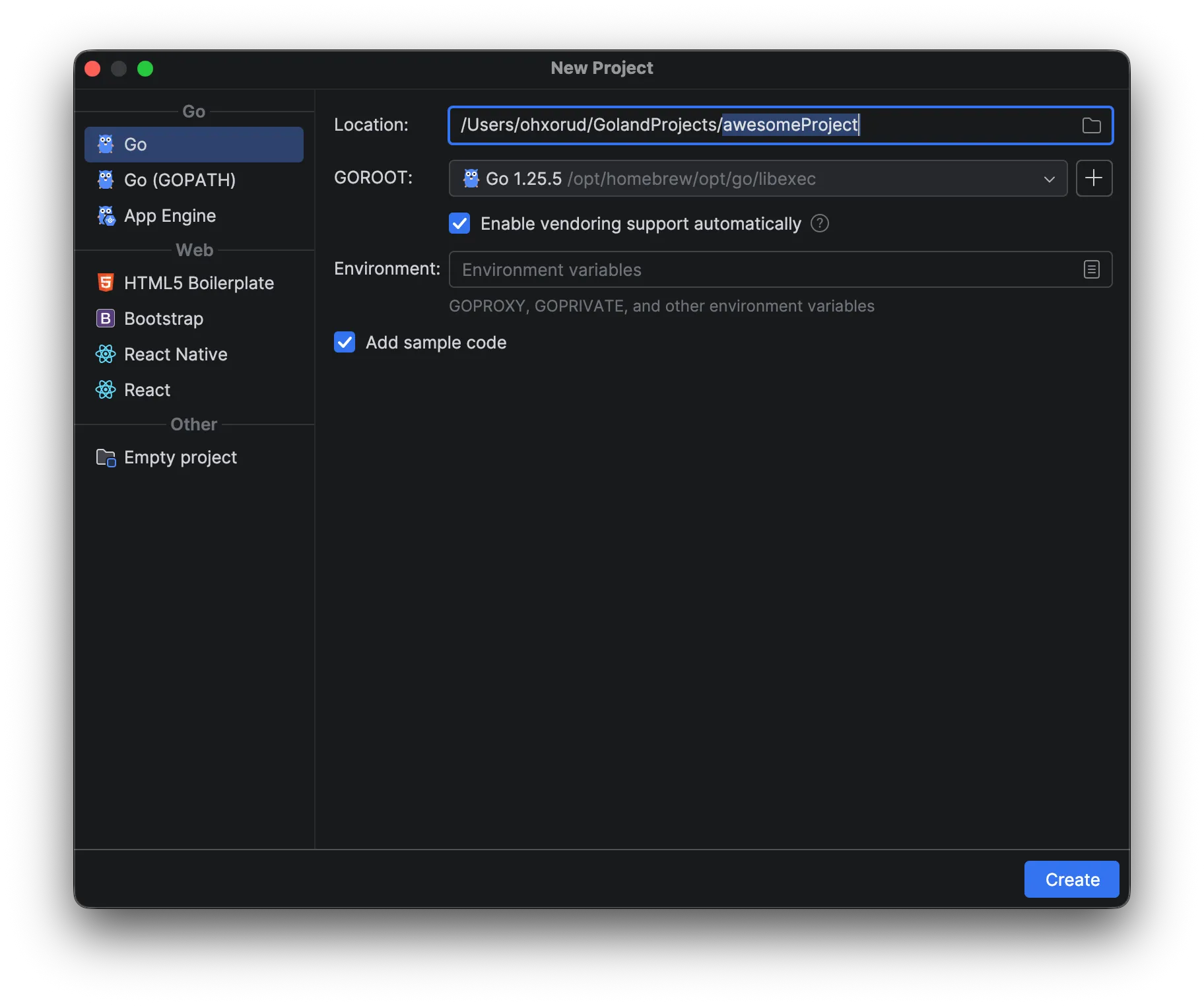Open vendoring support help question-mark icon
The image size is (1204, 1006).
(x=819, y=224)
